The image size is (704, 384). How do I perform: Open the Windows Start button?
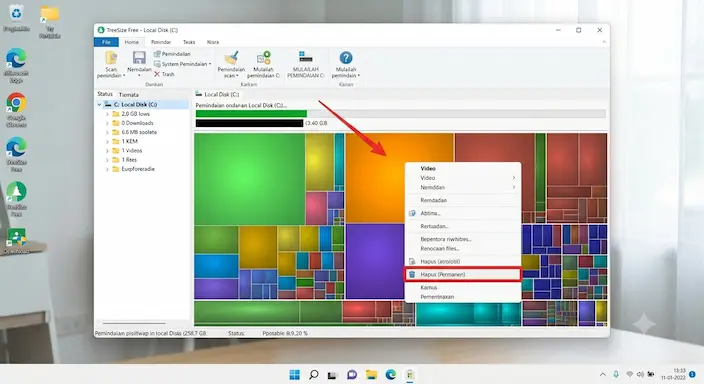[295, 375]
